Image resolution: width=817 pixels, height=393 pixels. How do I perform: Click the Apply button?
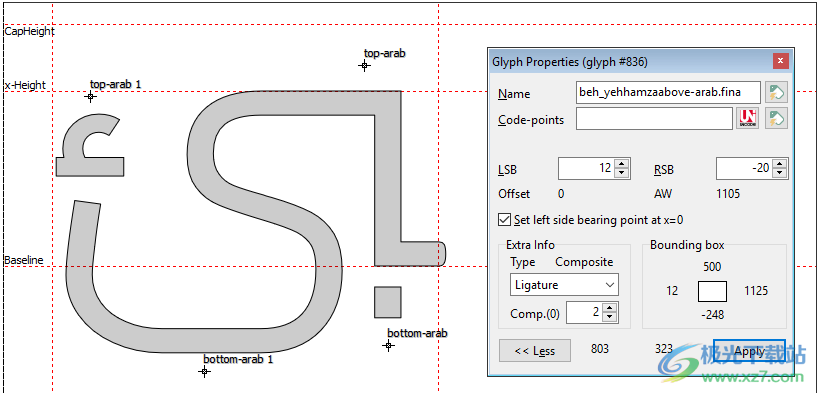(749, 350)
